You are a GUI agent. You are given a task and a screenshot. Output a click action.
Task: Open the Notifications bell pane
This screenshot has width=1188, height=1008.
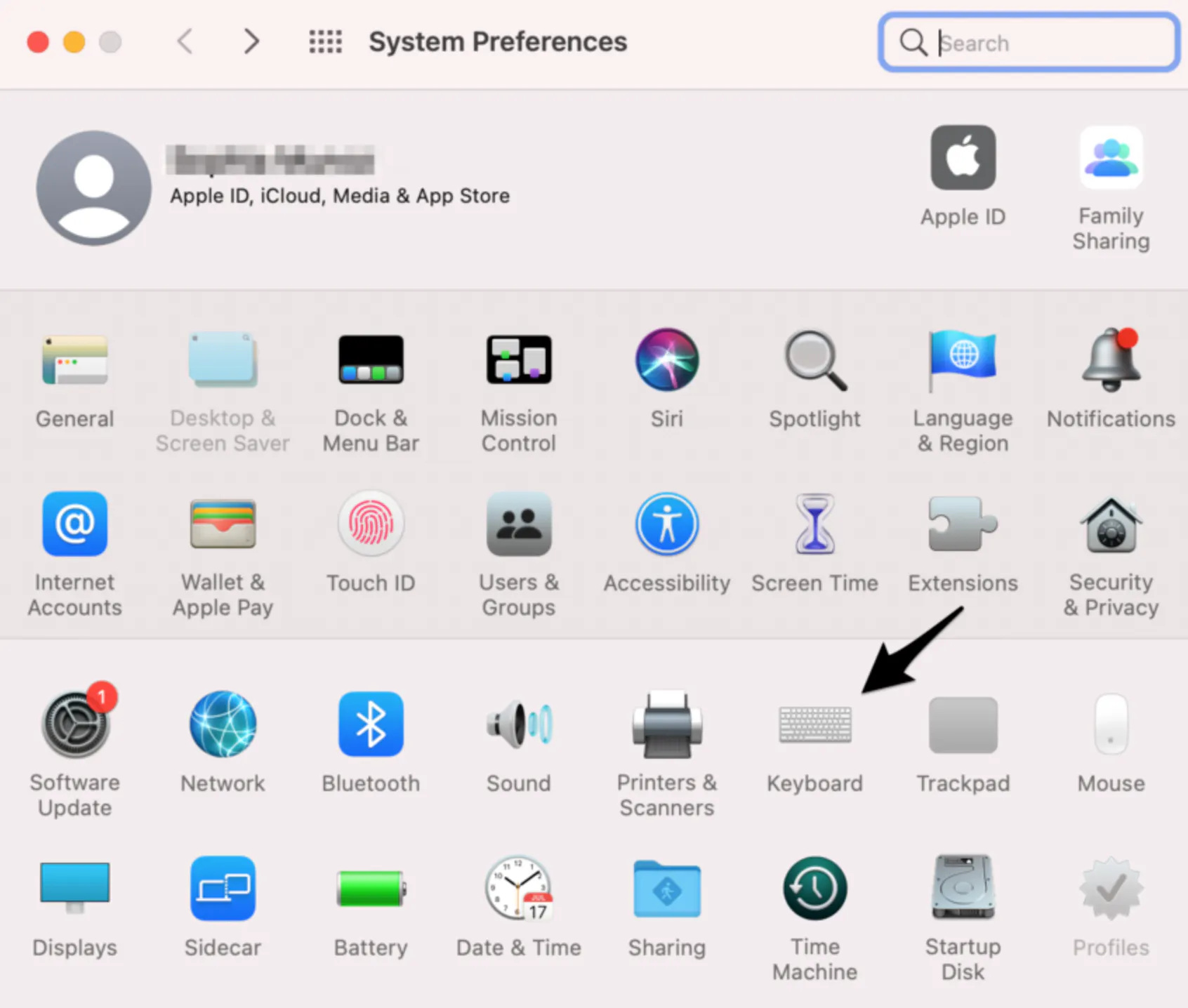tap(1111, 359)
